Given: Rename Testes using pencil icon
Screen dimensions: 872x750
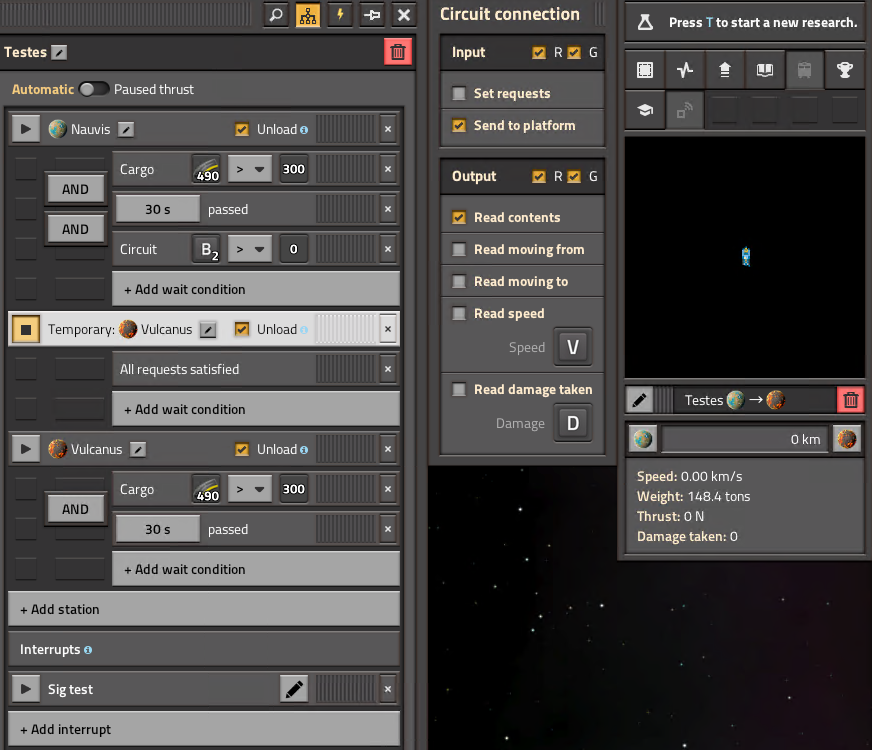Looking at the screenshot, I should (59, 52).
